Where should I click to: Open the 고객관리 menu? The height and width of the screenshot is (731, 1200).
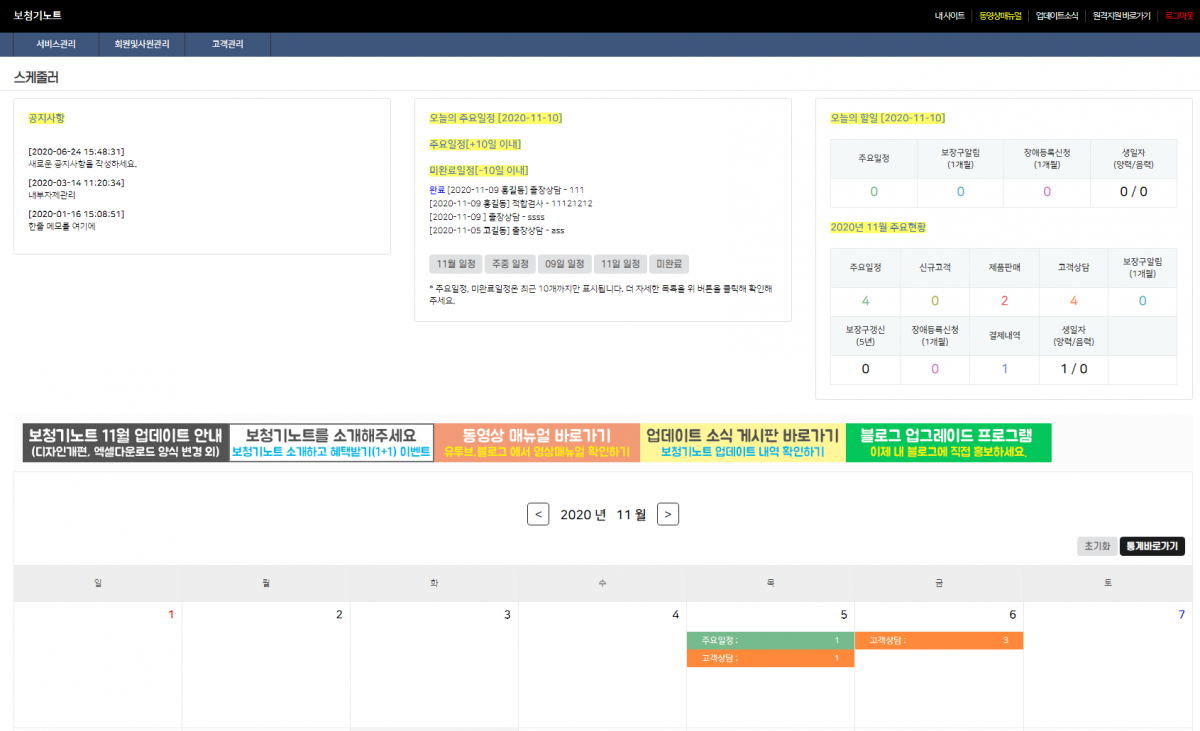coord(227,44)
